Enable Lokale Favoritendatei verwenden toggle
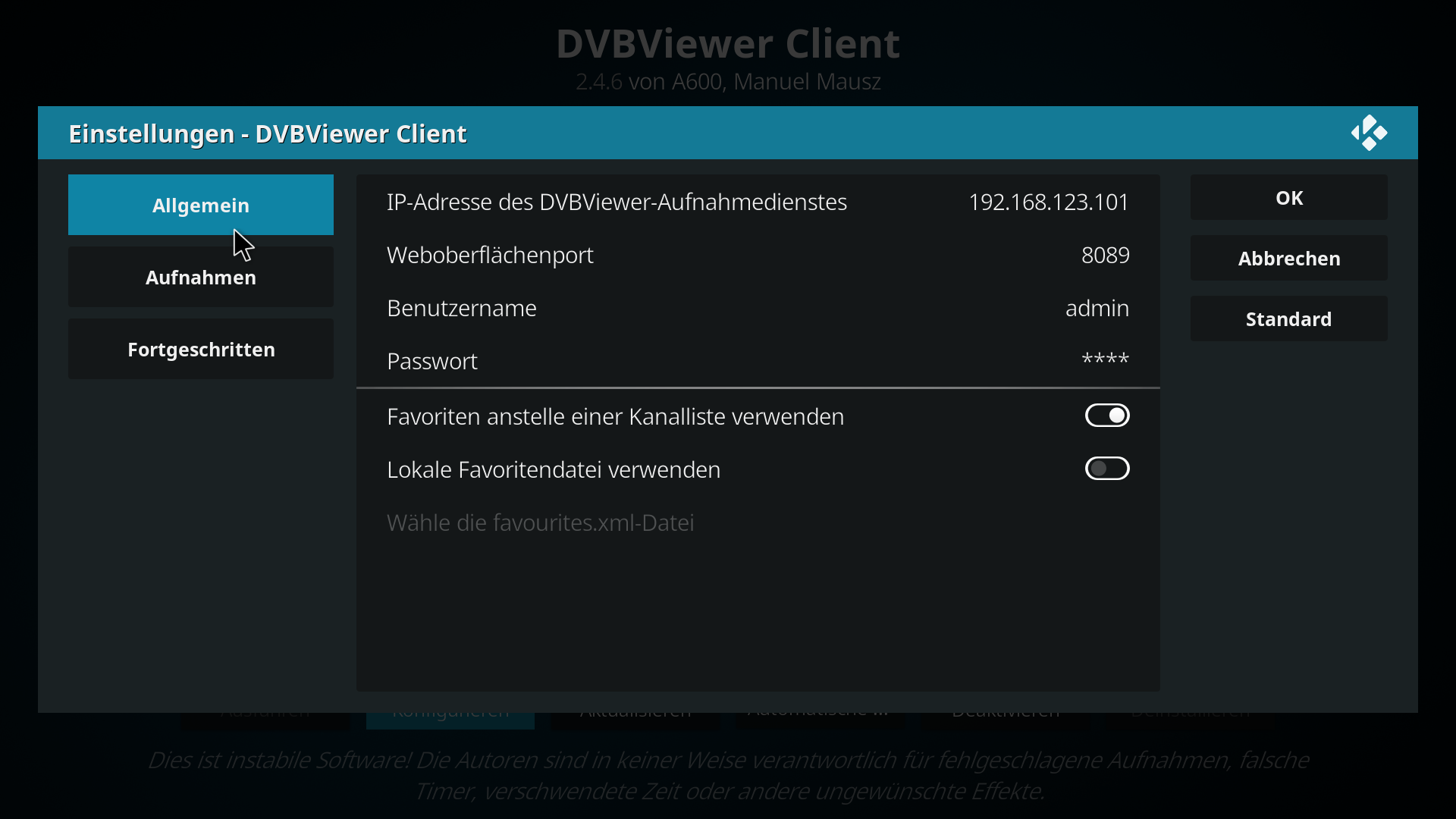1456x819 pixels. click(1107, 469)
